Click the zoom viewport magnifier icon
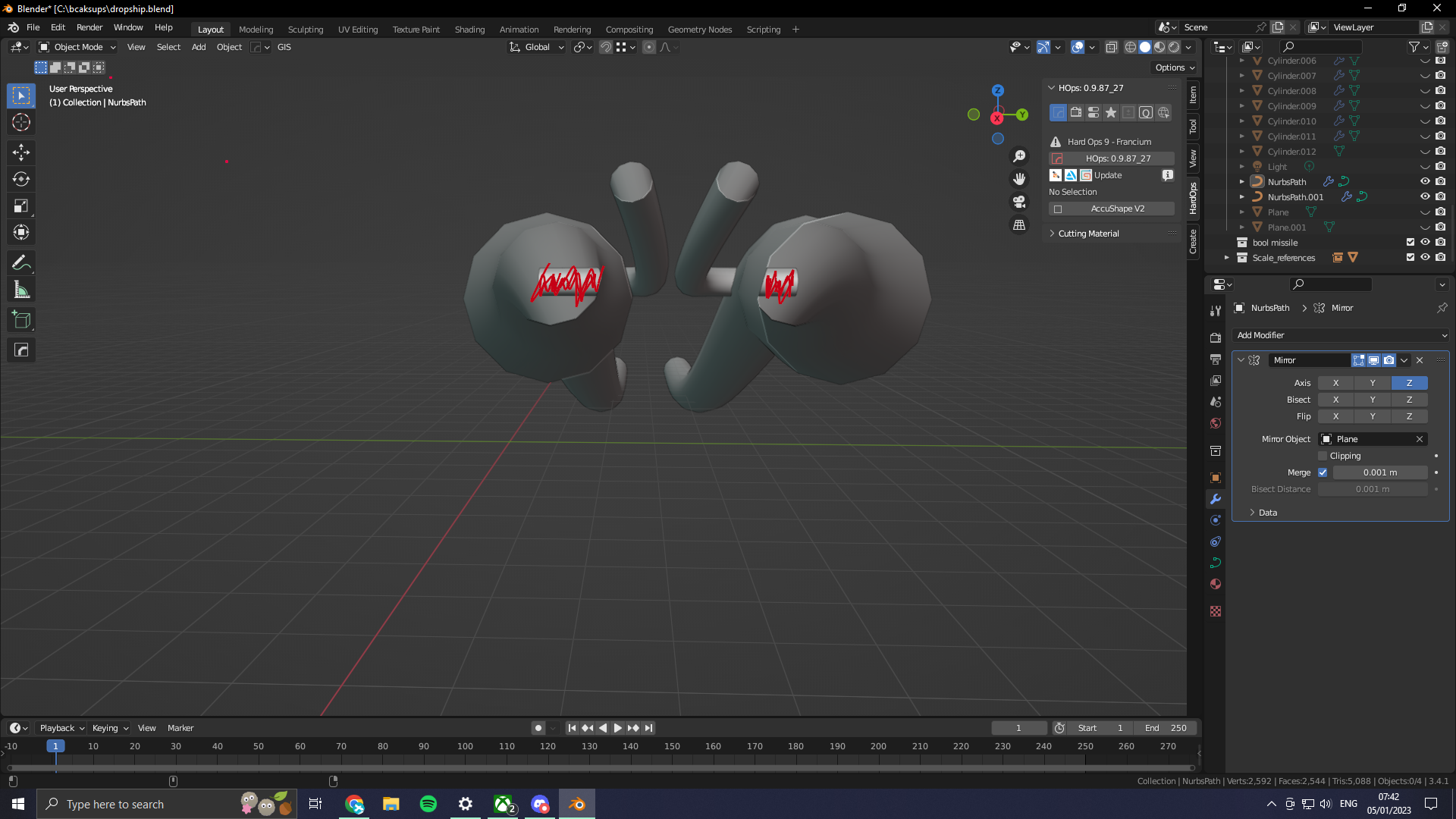Image resolution: width=1456 pixels, height=819 pixels. [1019, 155]
